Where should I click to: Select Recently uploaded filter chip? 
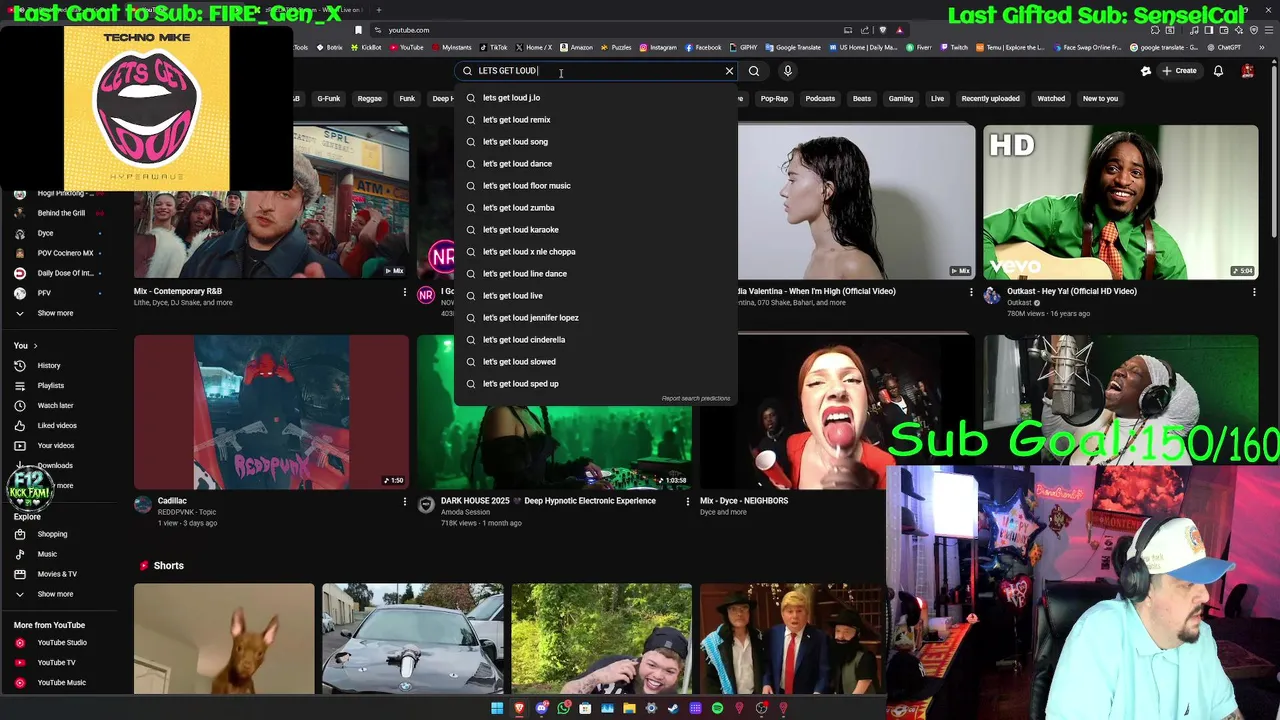point(990,99)
